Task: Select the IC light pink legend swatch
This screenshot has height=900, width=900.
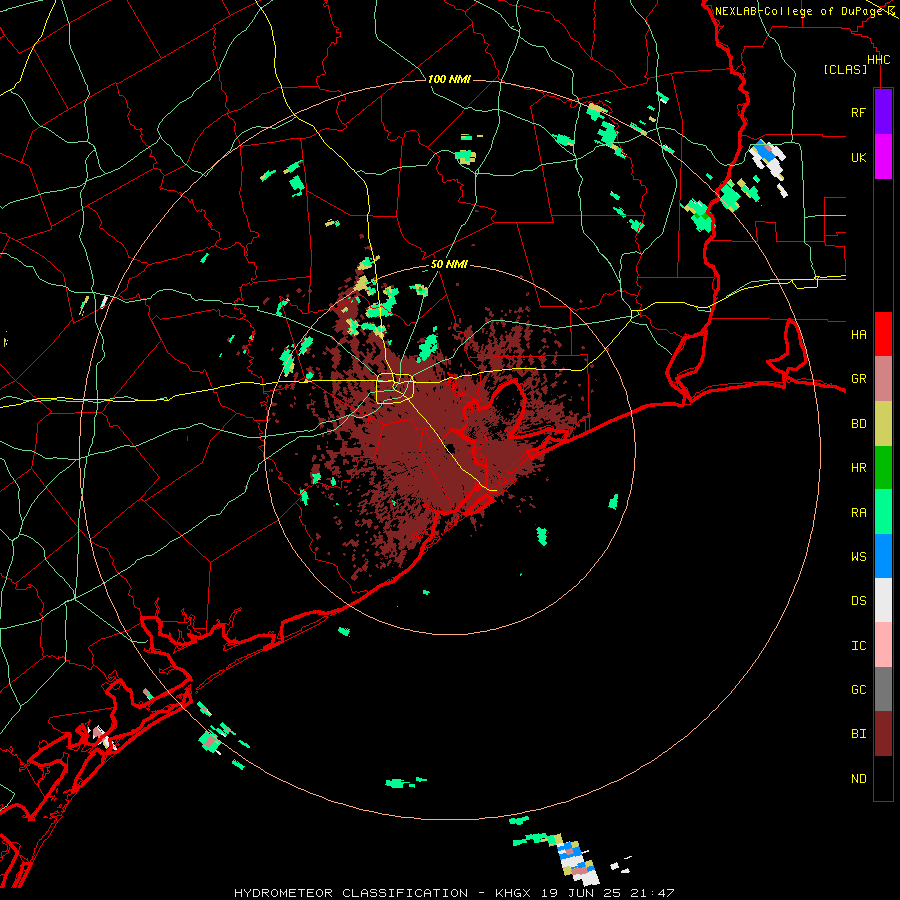Action: click(883, 645)
